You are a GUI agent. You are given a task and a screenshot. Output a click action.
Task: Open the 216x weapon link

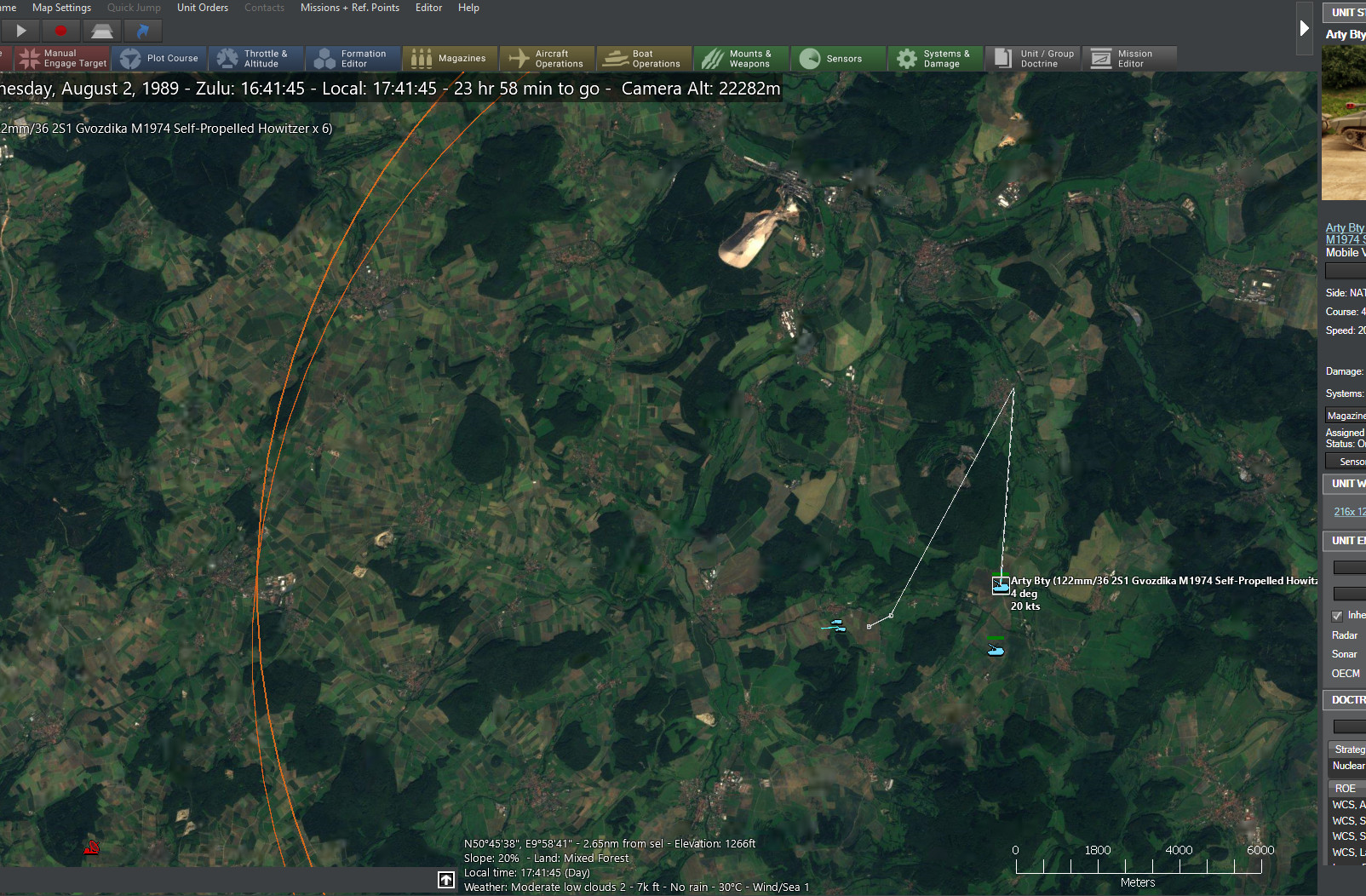coord(1349,512)
